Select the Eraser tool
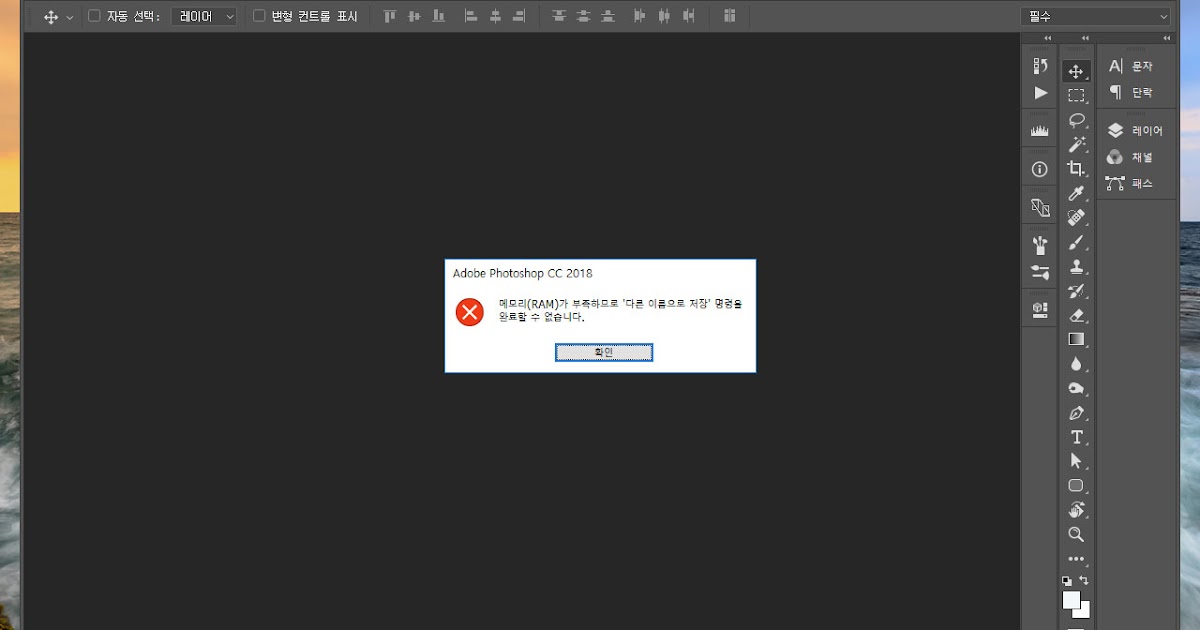Image resolution: width=1200 pixels, height=630 pixels. click(x=1076, y=315)
